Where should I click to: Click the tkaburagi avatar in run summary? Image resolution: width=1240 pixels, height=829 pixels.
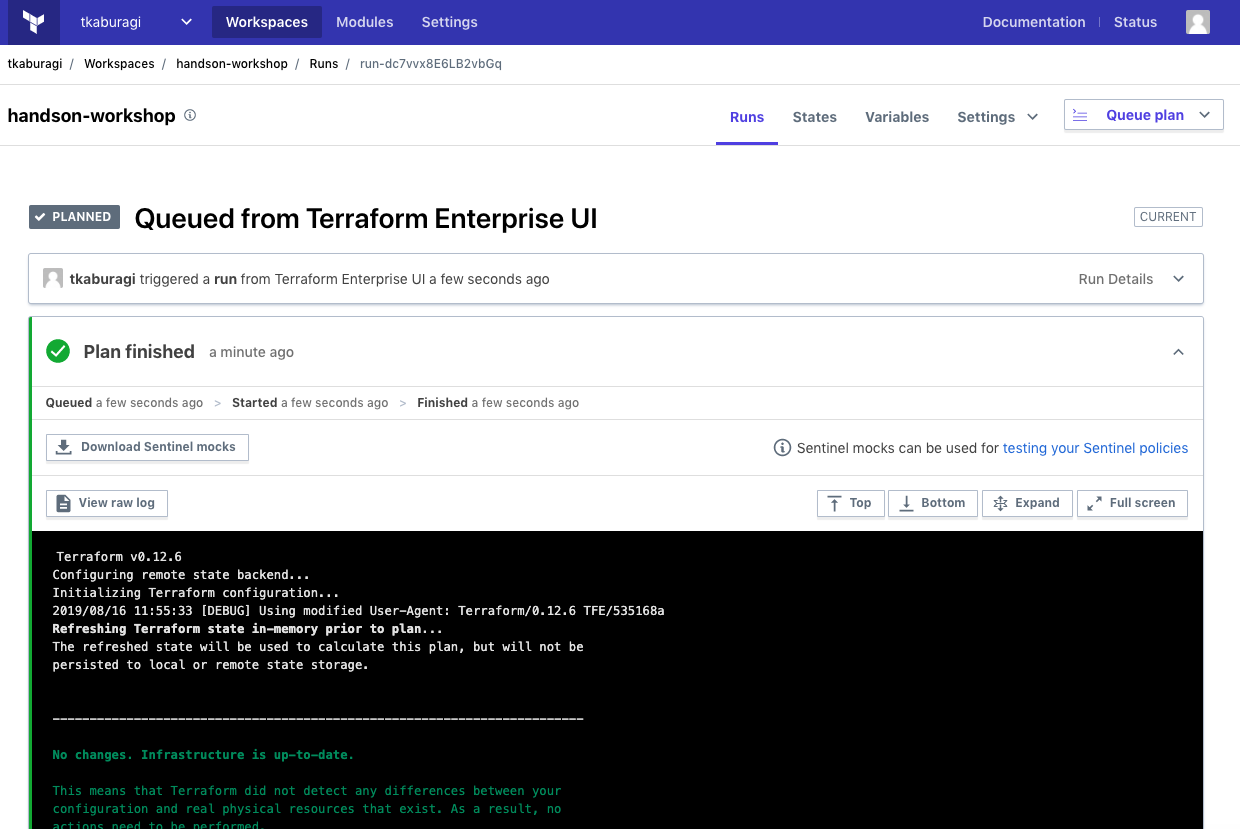point(53,279)
